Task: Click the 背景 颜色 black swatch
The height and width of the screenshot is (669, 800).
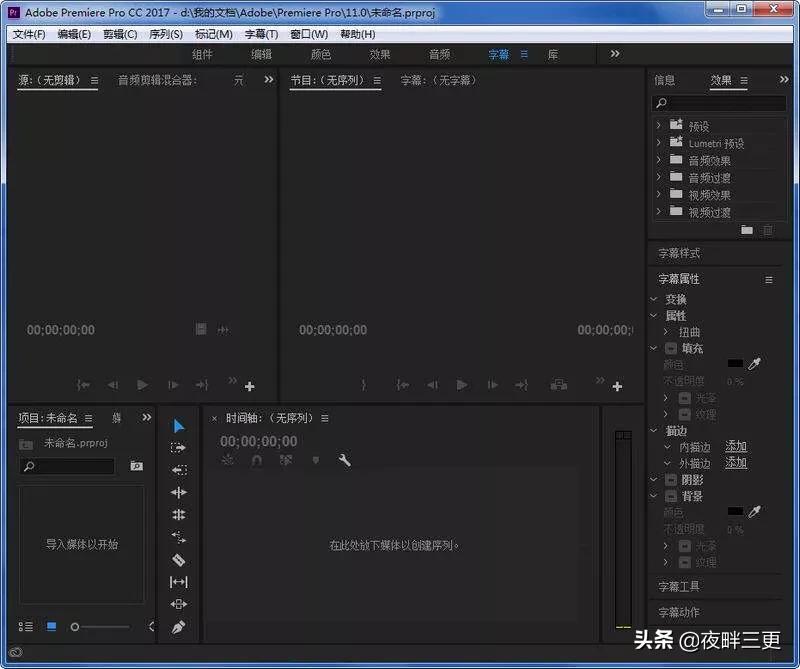Action: pos(735,511)
